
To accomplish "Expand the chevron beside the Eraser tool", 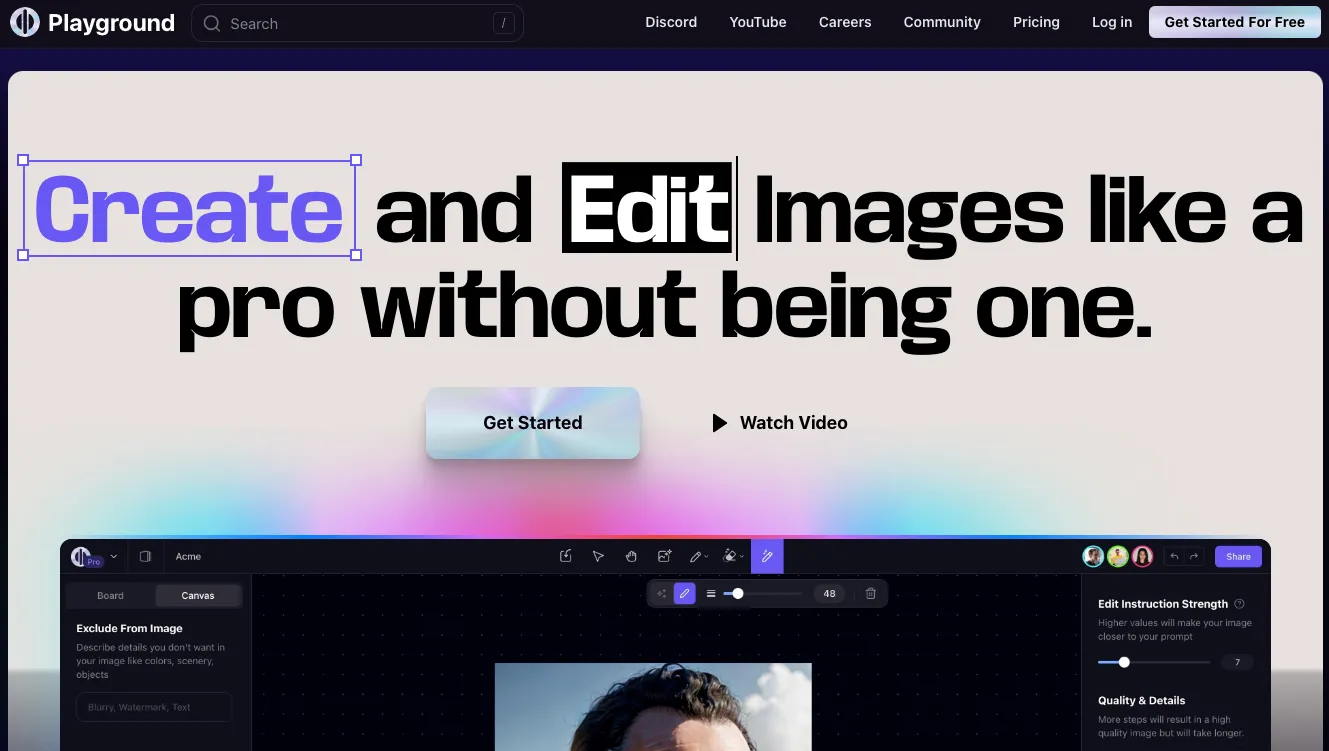I will tap(741, 556).
